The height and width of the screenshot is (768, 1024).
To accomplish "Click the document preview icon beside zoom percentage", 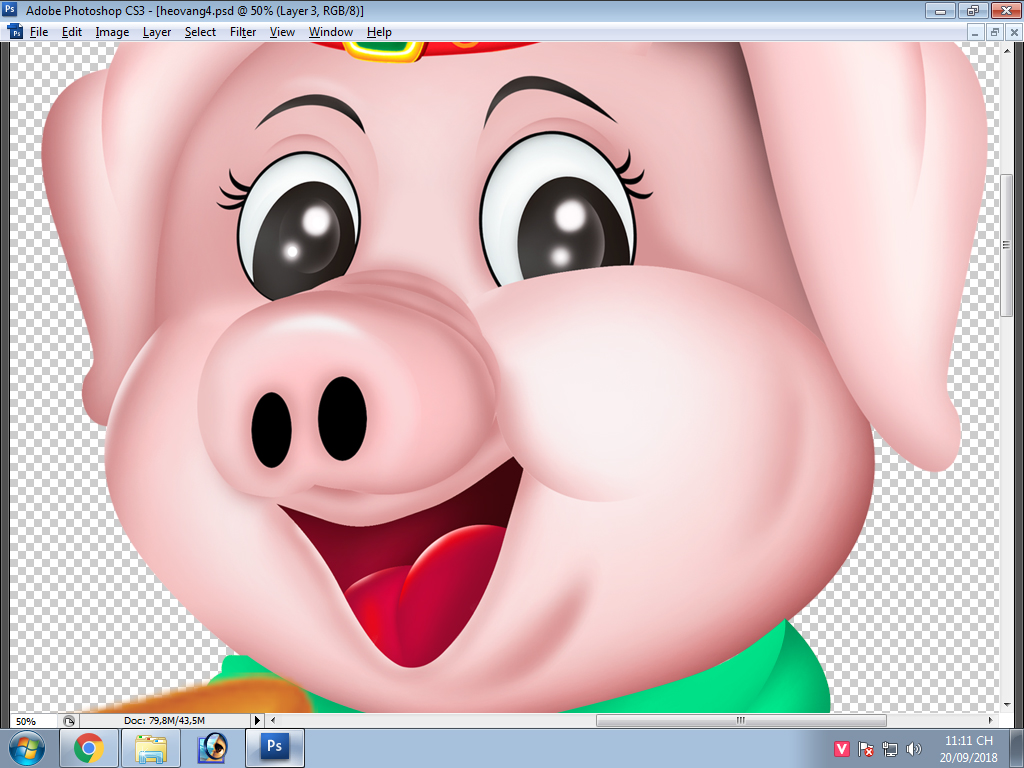I will point(68,719).
